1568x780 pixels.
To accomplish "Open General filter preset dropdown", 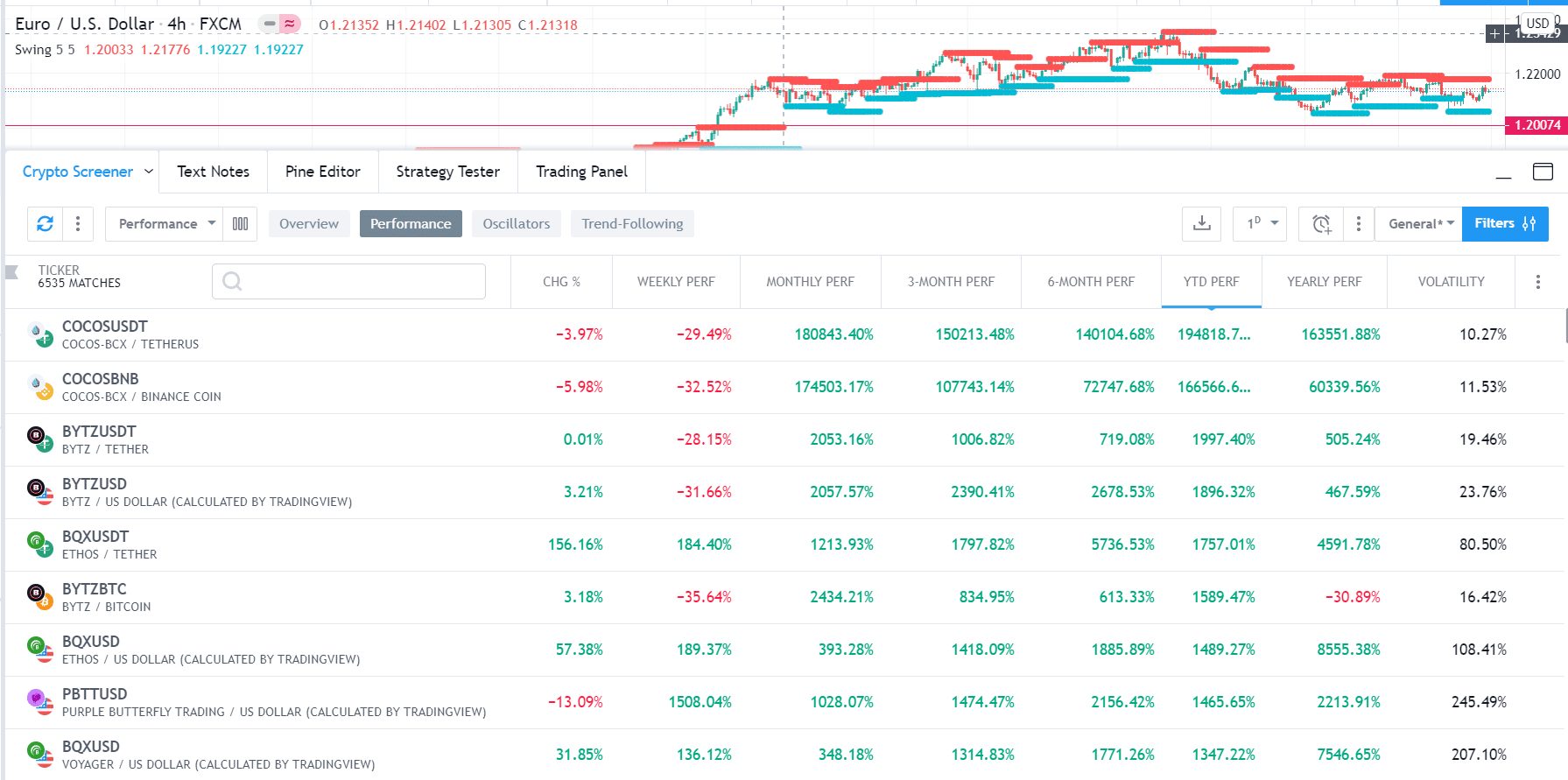I will coord(1419,224).
